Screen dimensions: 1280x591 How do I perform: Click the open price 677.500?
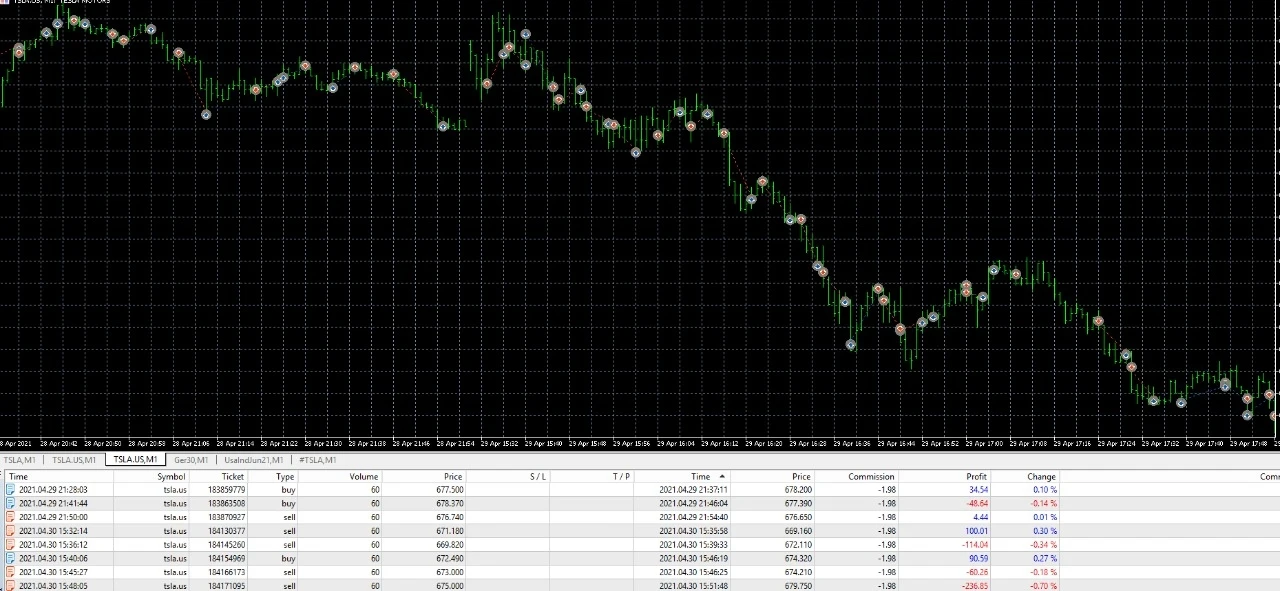(x=450, y=490)
